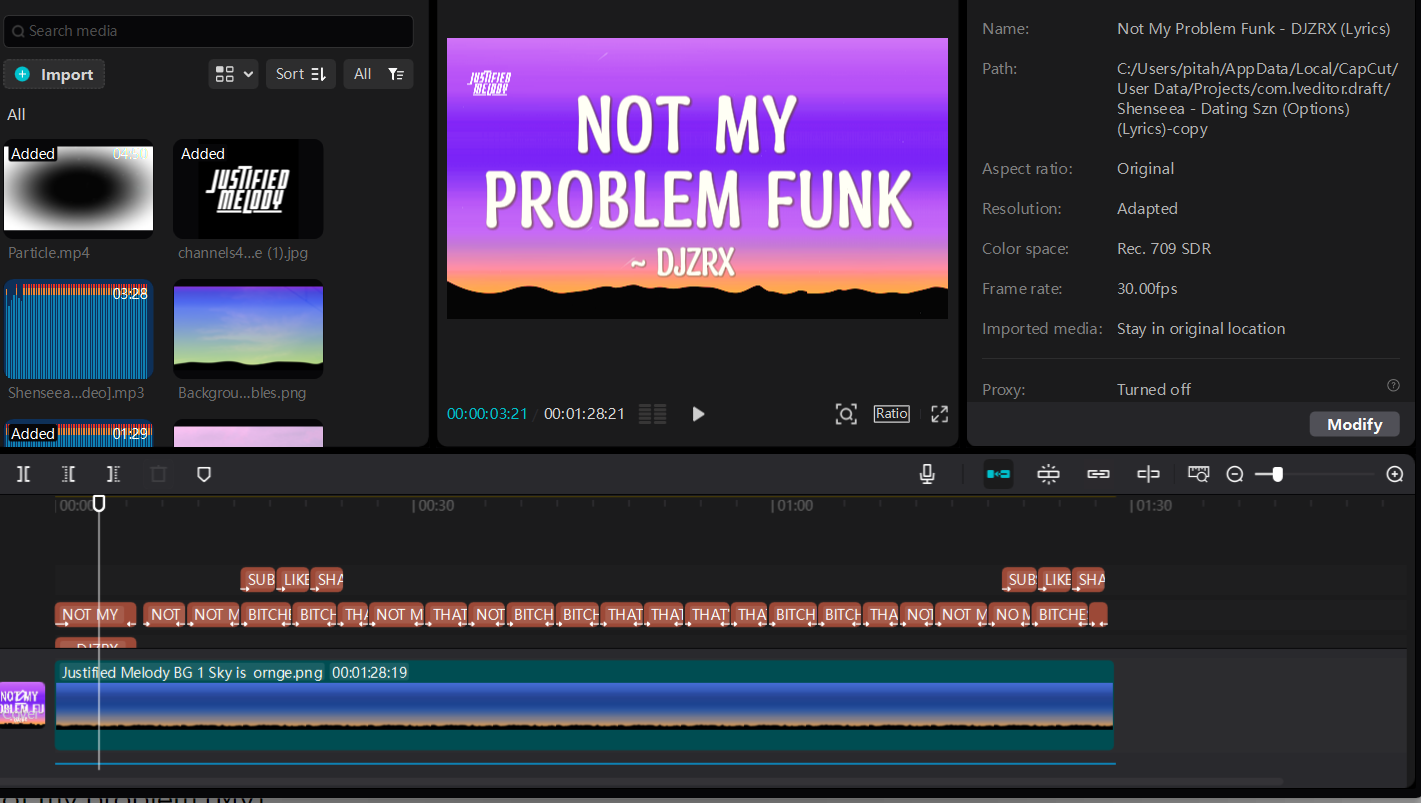Select the Justified Melody BG 1 Sky clip
The width and height of the screenshot is (1421, 803).
(x=584, y=705)
